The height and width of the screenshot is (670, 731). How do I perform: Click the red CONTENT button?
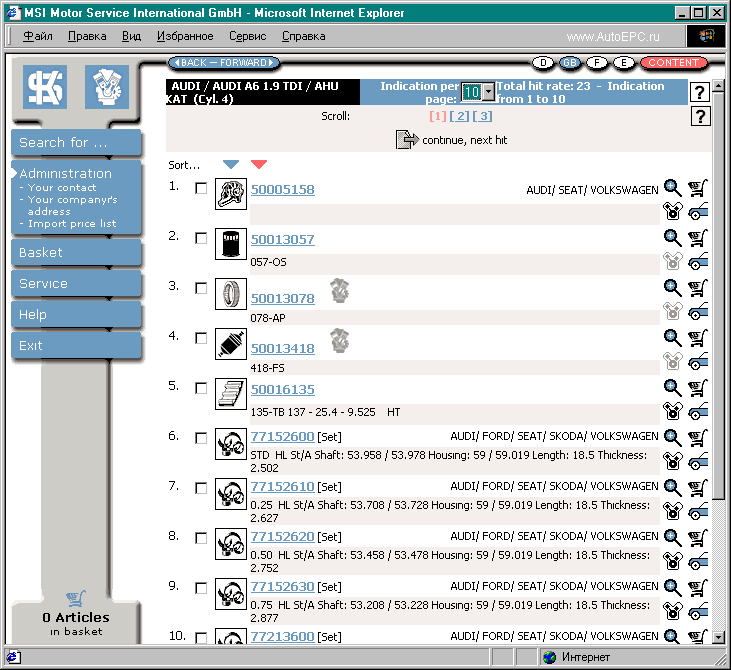click(x=673, y=62)
